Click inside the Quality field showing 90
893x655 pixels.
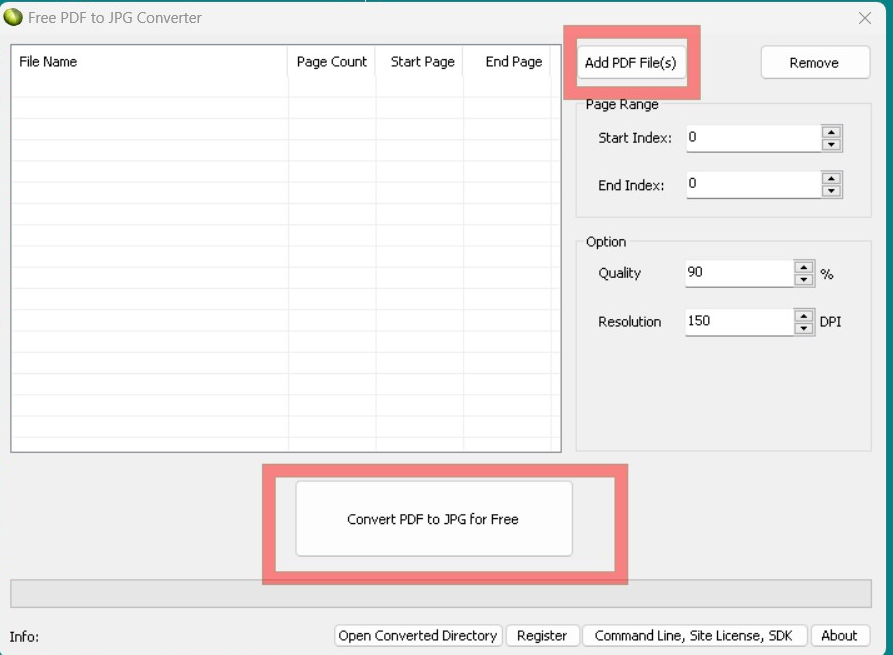[x=739, y=273]
